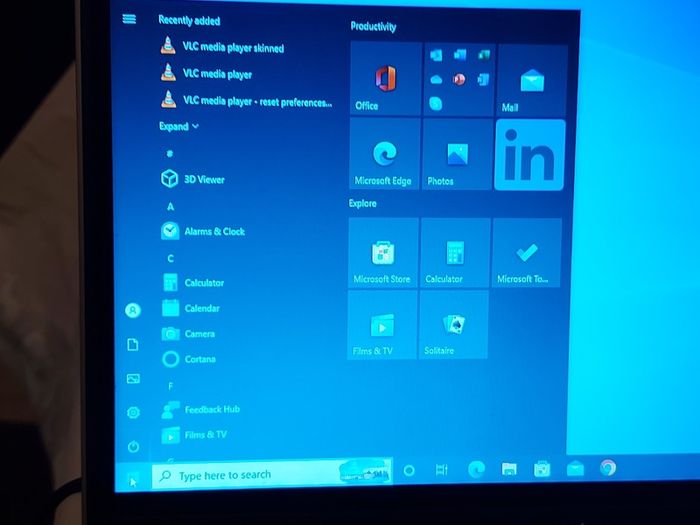
Task: Open Alarms & Clock app
Action: [203, 231]
